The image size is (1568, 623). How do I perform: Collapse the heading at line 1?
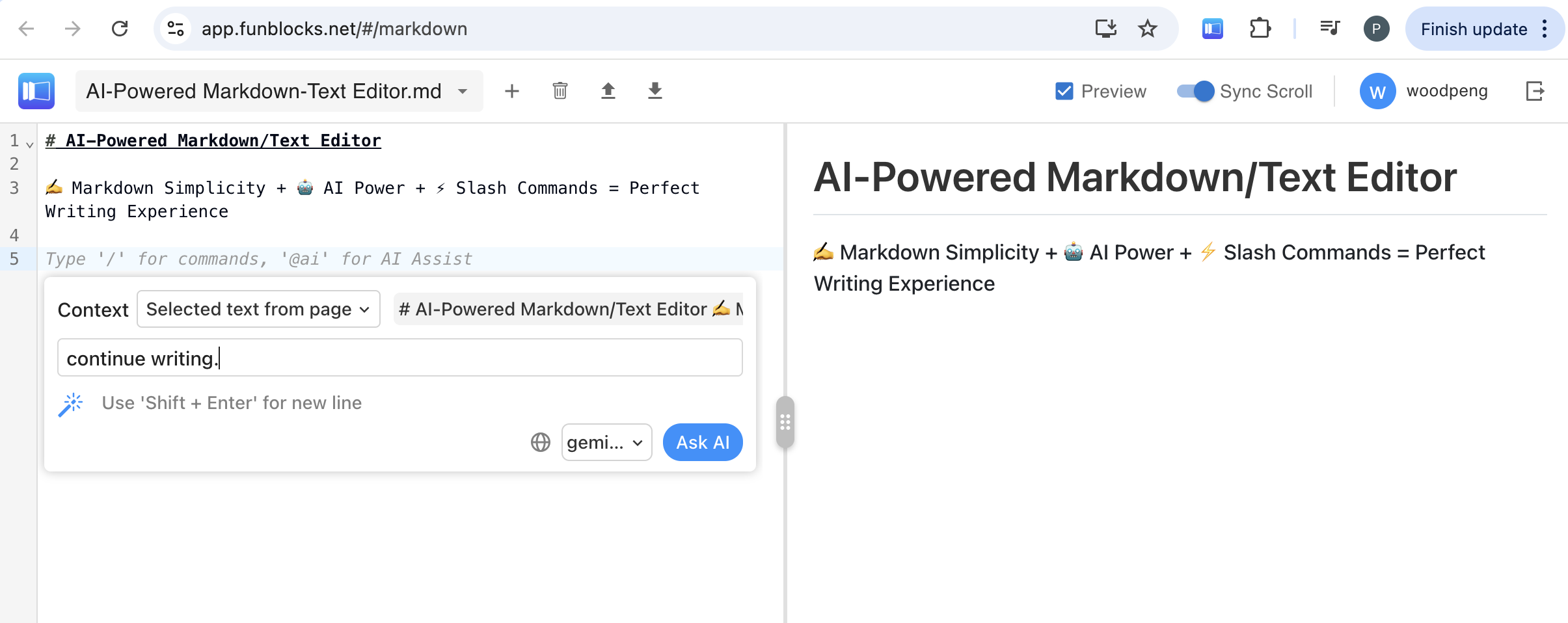29,143
